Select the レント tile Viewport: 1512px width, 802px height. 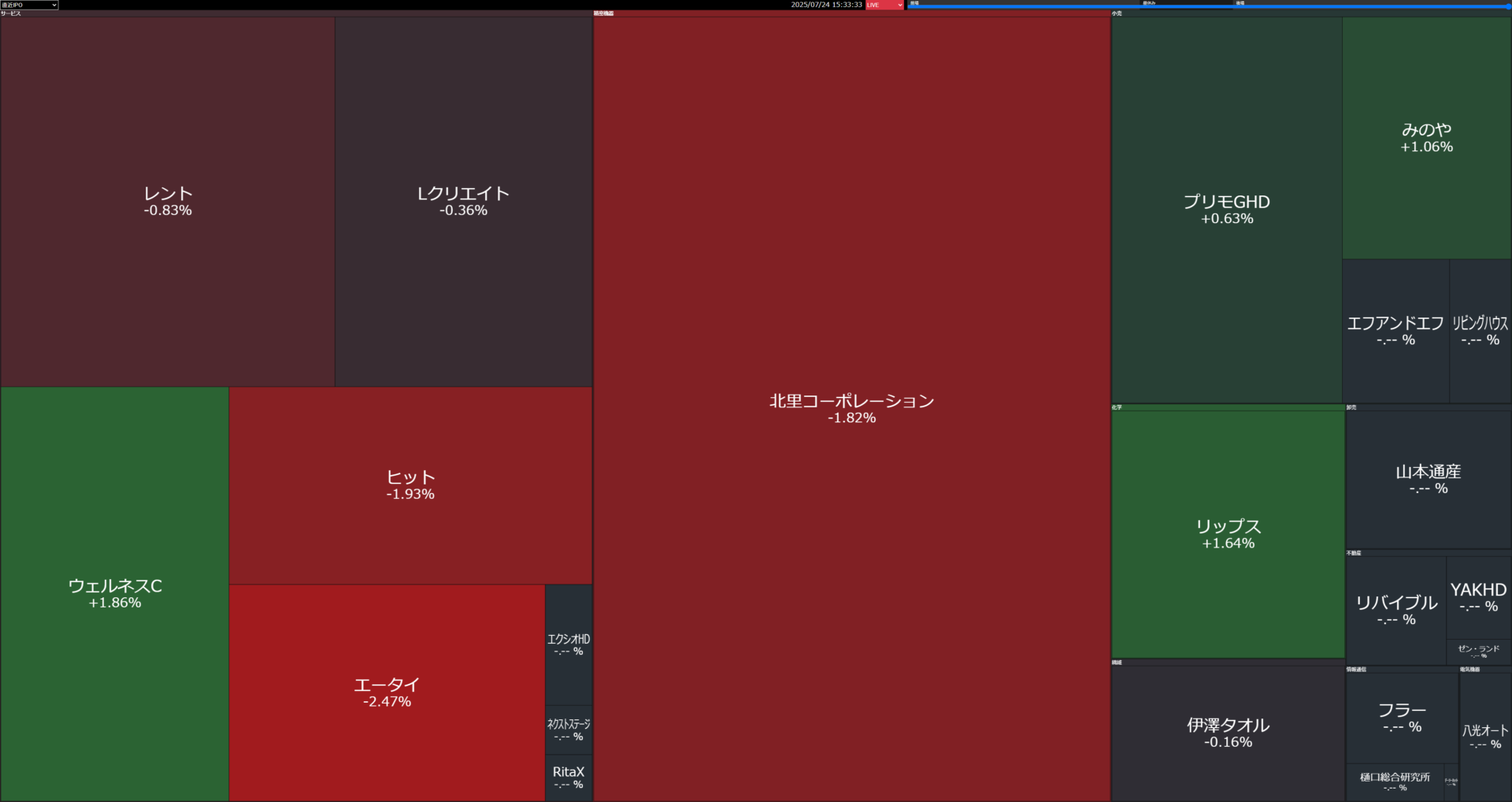tap(168, 202)
